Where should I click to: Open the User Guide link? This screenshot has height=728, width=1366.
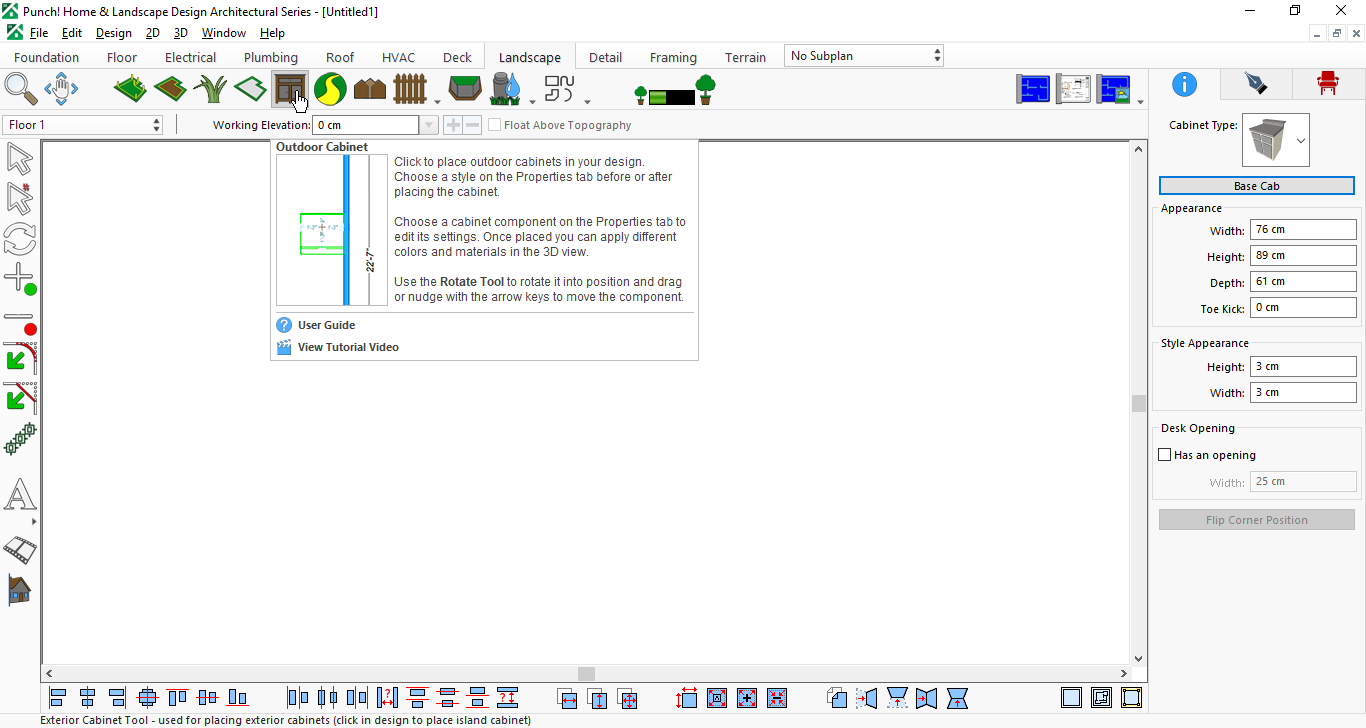[326, 325]
